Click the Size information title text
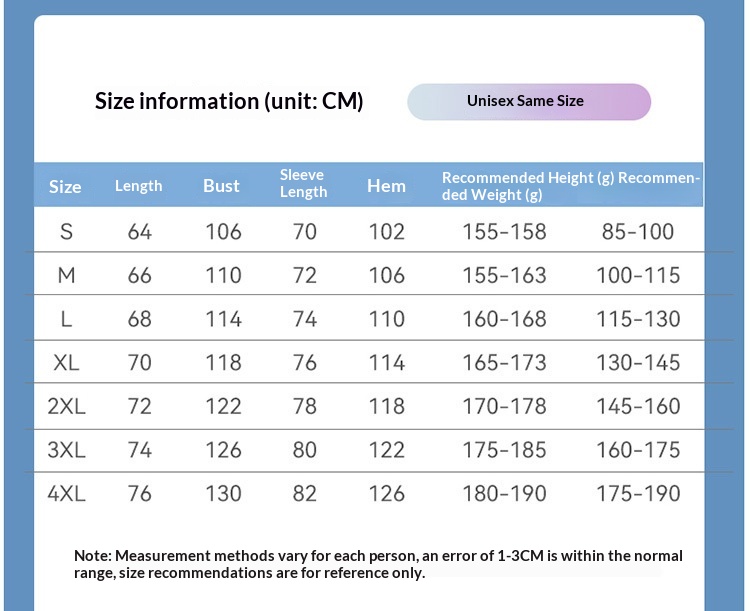This screenshot has height=611, width=750. coord(229,101)
